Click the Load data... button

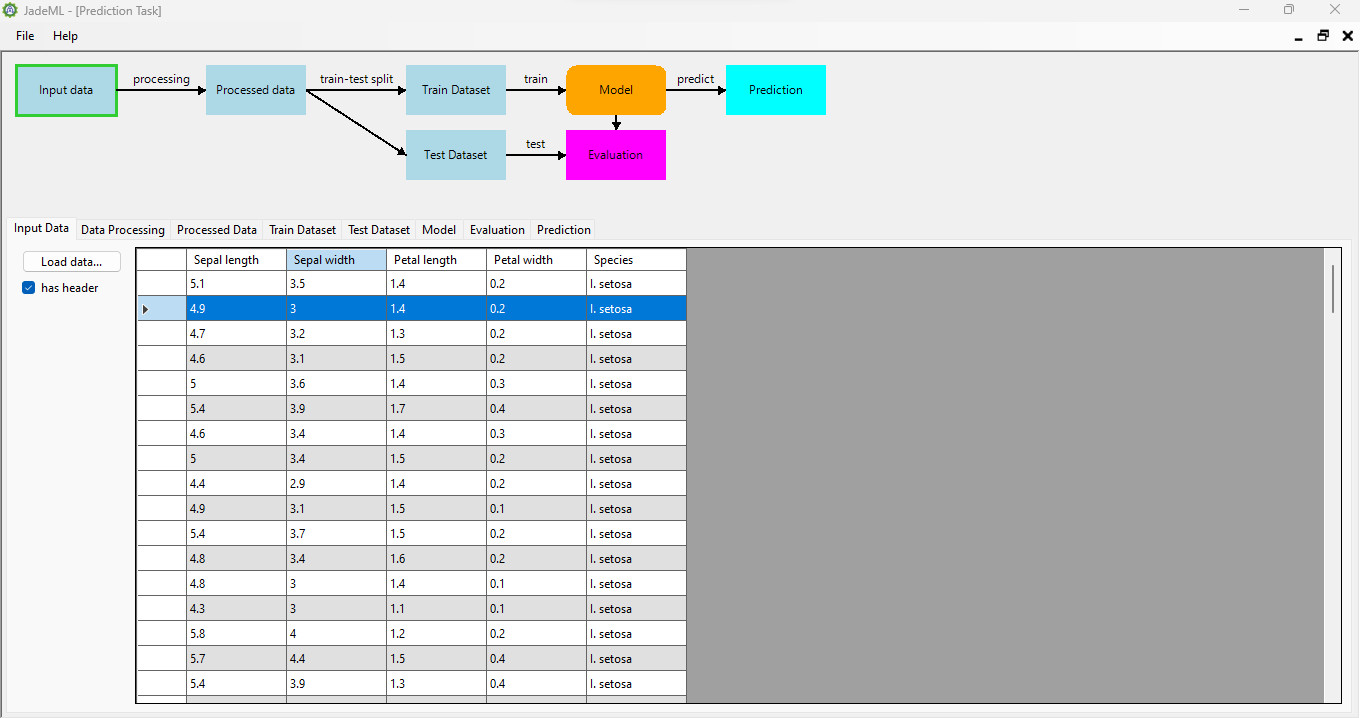click(71, 262)
